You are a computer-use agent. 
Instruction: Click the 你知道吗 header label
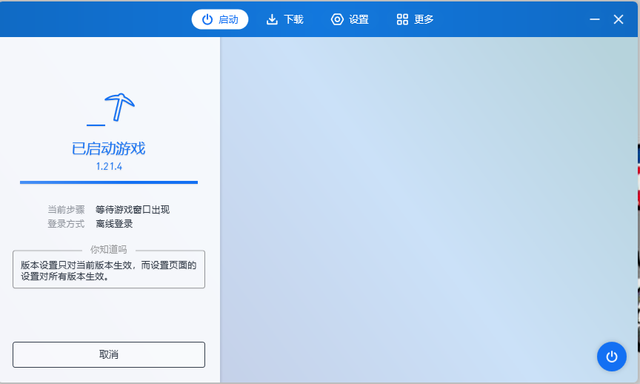[x=109, y=249]
